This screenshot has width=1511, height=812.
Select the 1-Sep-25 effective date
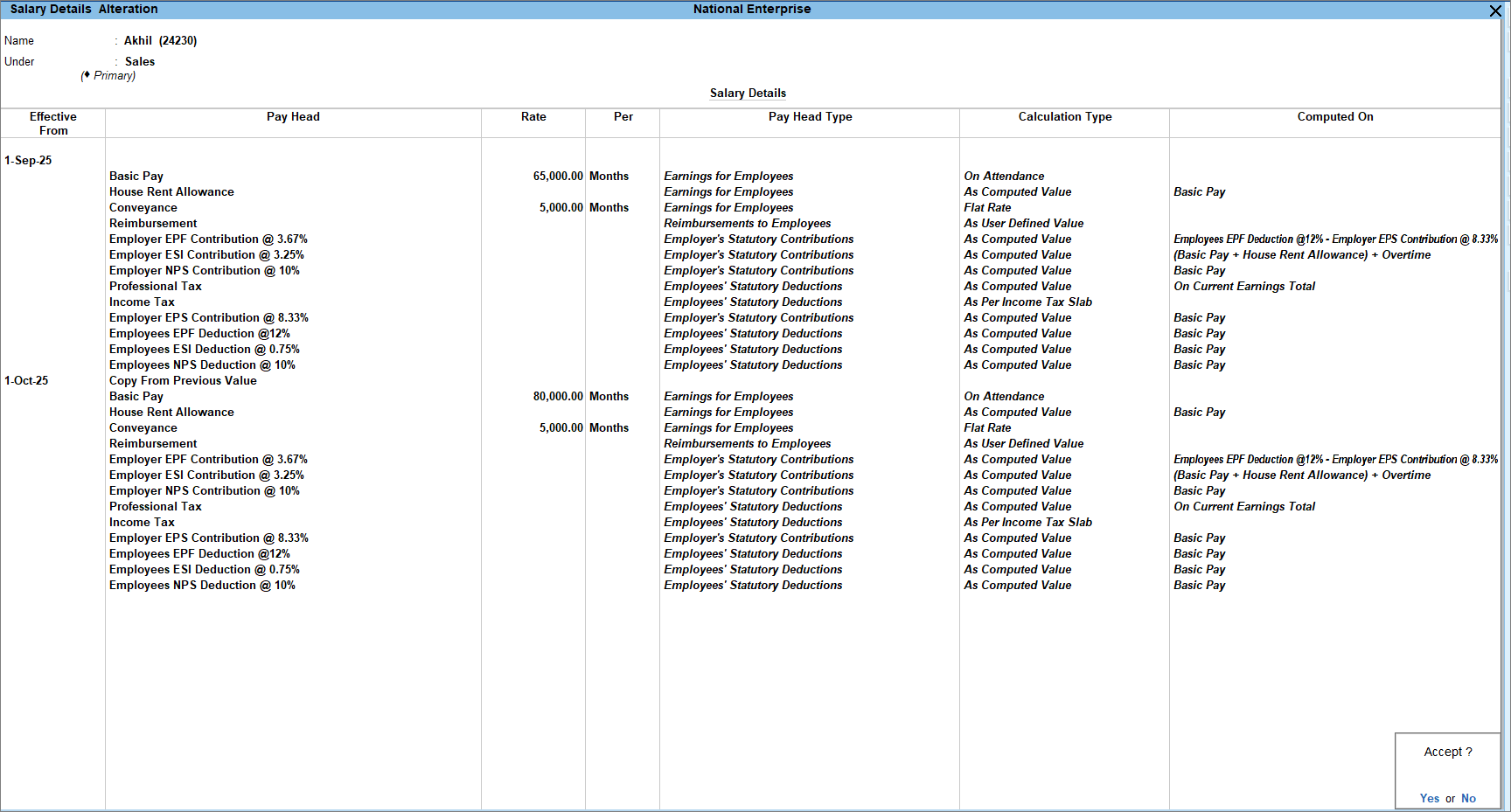click(28, 161)
